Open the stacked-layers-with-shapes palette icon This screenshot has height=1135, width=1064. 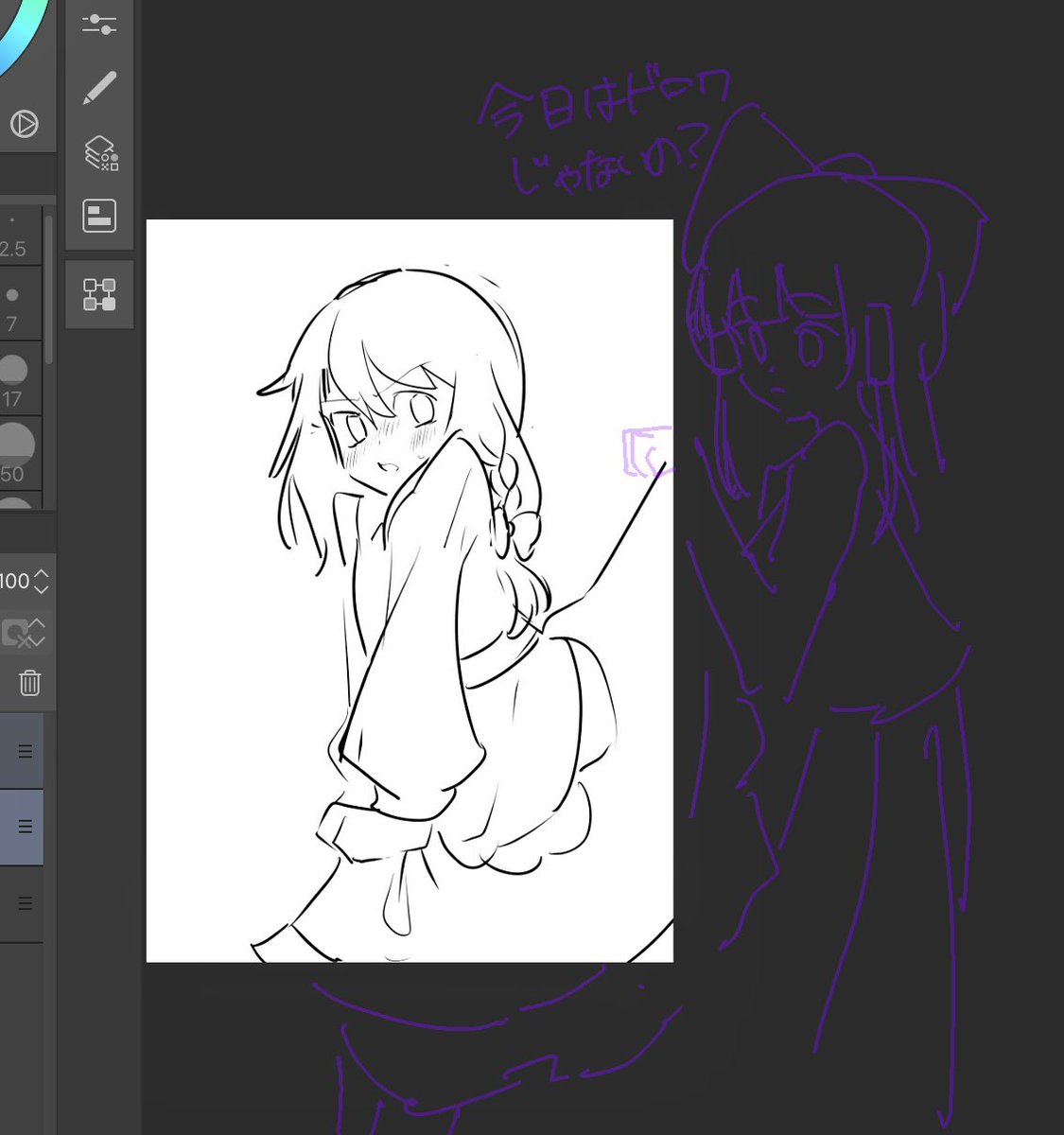pyautogui.click(x=100, y=152)
